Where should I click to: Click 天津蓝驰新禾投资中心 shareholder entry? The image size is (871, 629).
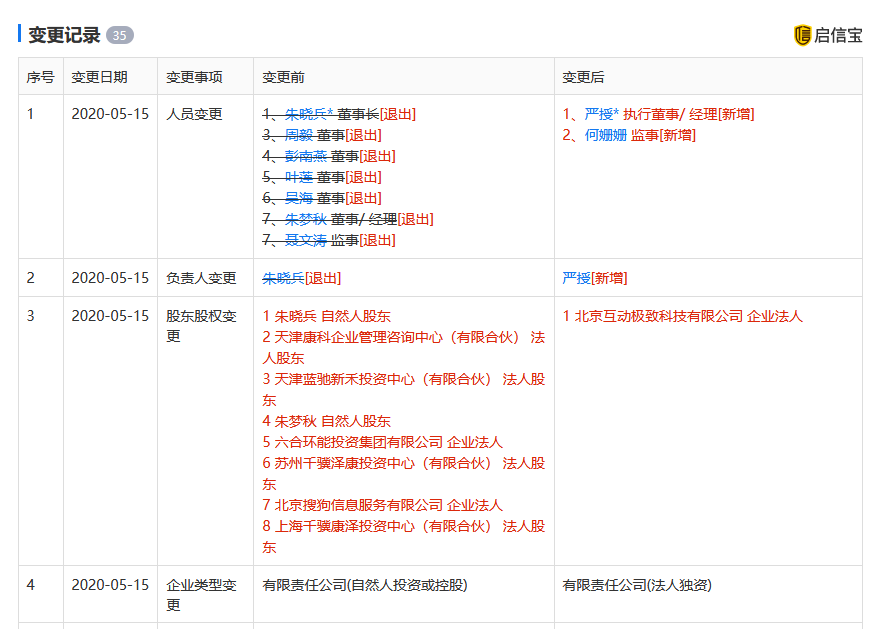(404, 390)
